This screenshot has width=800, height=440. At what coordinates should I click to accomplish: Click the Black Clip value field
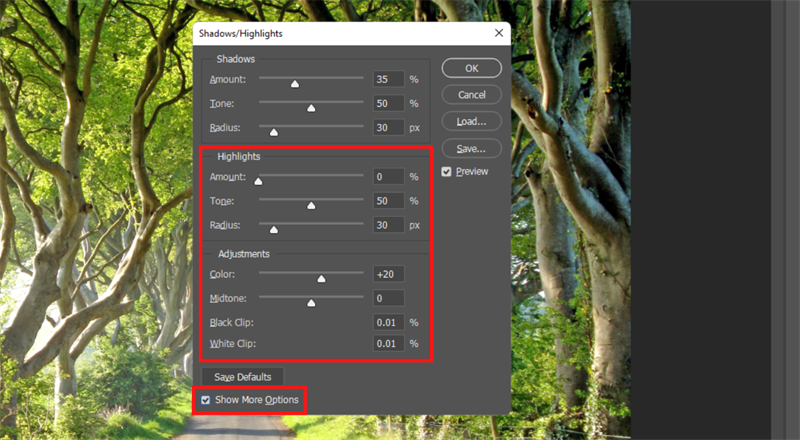pyautogui.click(x=389, y=323)
